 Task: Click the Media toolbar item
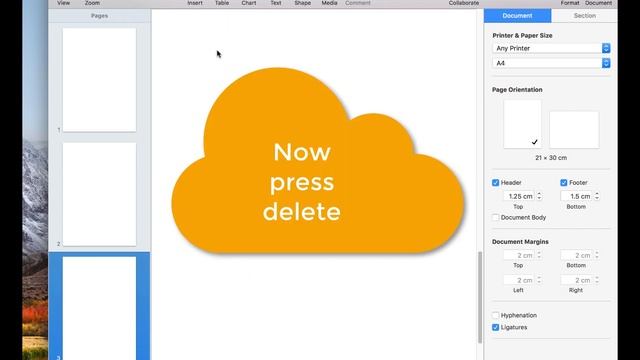tap(329, 3)
